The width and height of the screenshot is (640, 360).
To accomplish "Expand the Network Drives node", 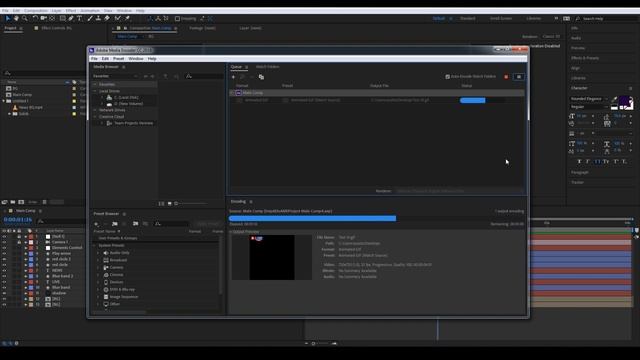I will 95,110.
